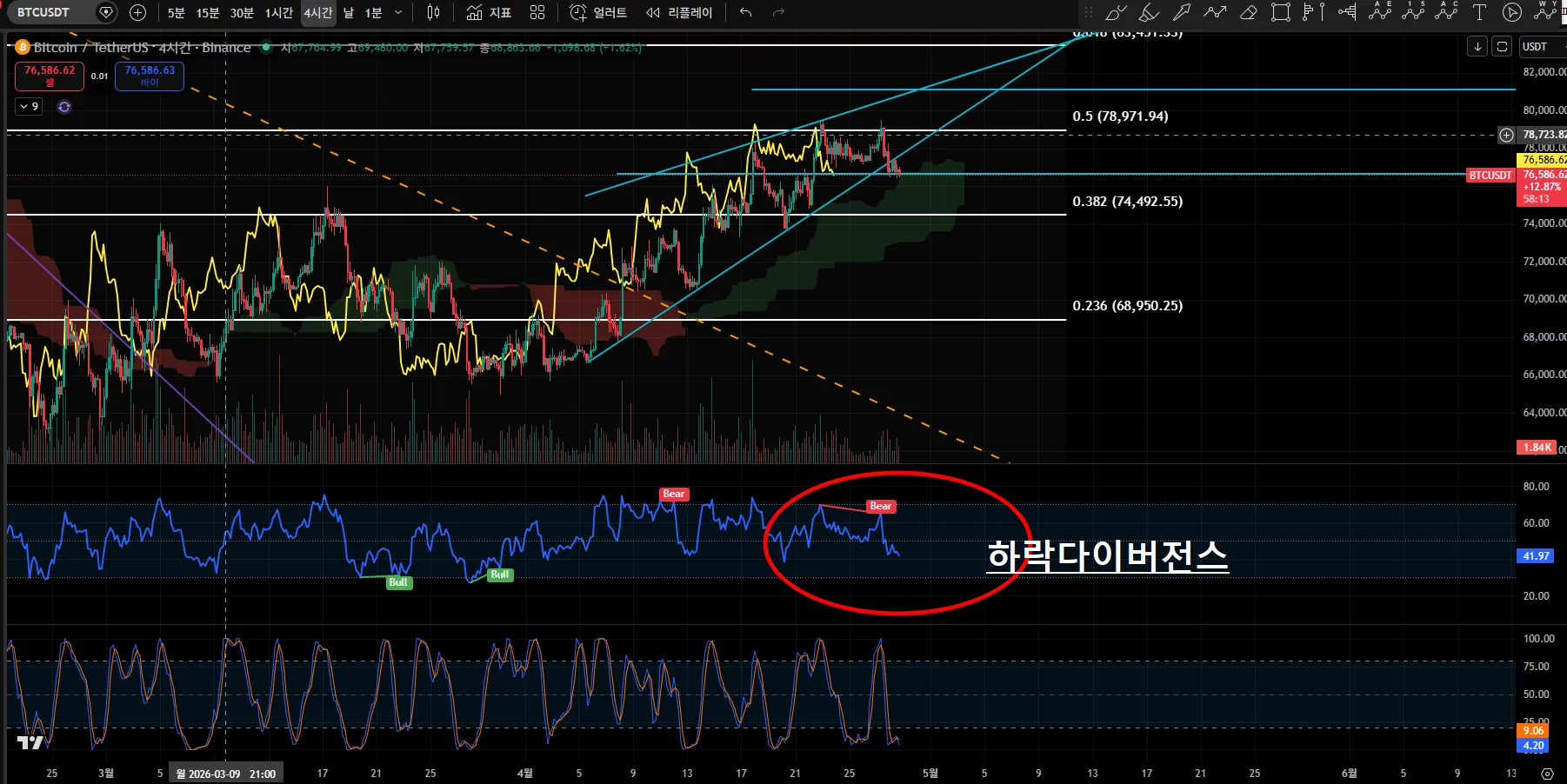Click the plus icon next to BTCUSDT symbol

pos(137,12)
